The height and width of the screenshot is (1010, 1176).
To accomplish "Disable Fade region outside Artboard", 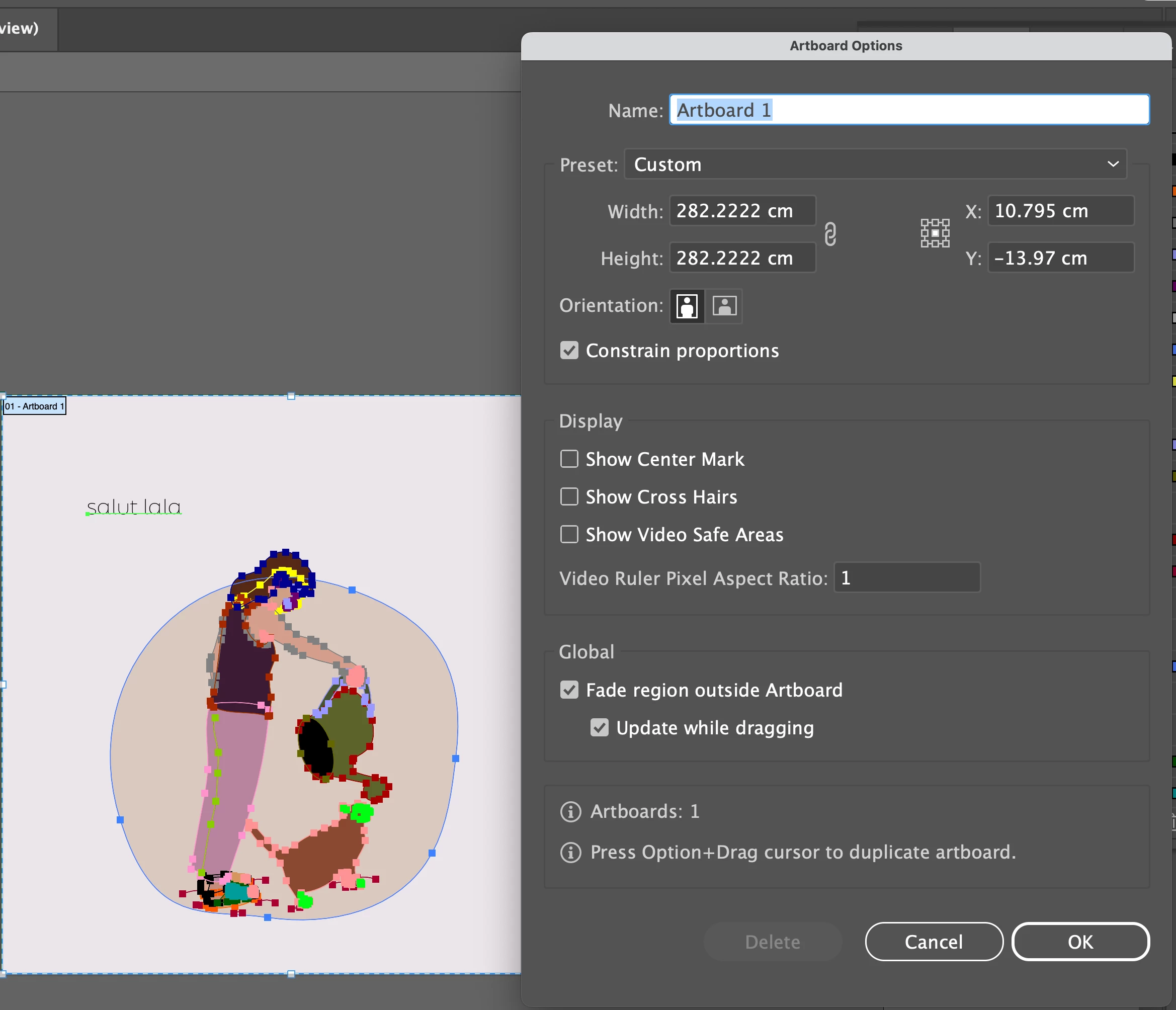I will tap(569, 690).
